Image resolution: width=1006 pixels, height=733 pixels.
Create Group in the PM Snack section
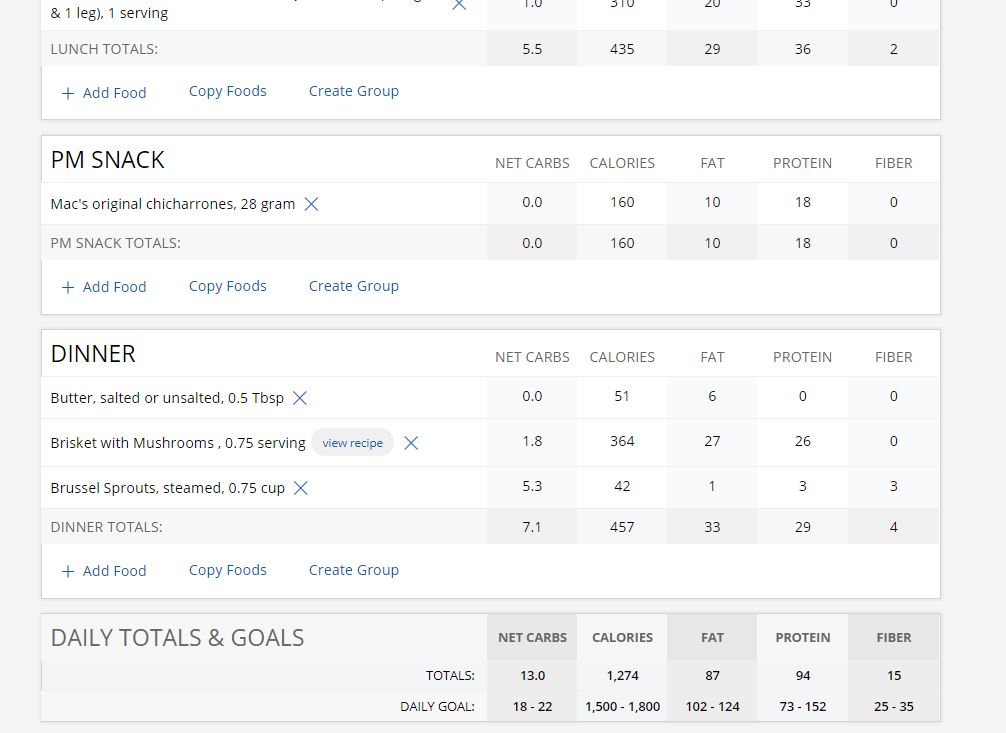point(354,286)
